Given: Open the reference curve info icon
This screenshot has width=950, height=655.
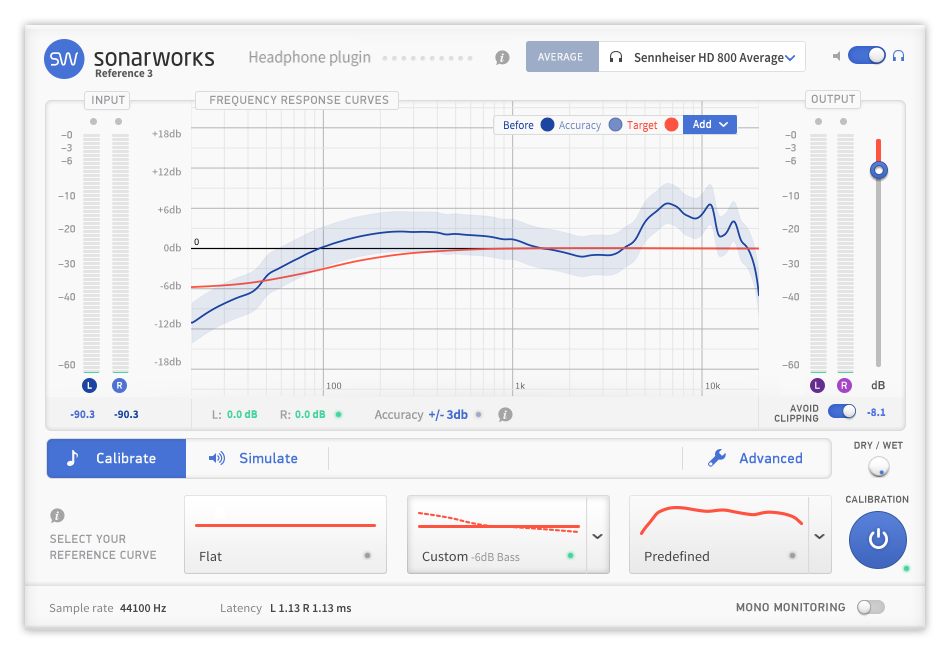Looking at the screenshot, I should [x=58, y=516].
